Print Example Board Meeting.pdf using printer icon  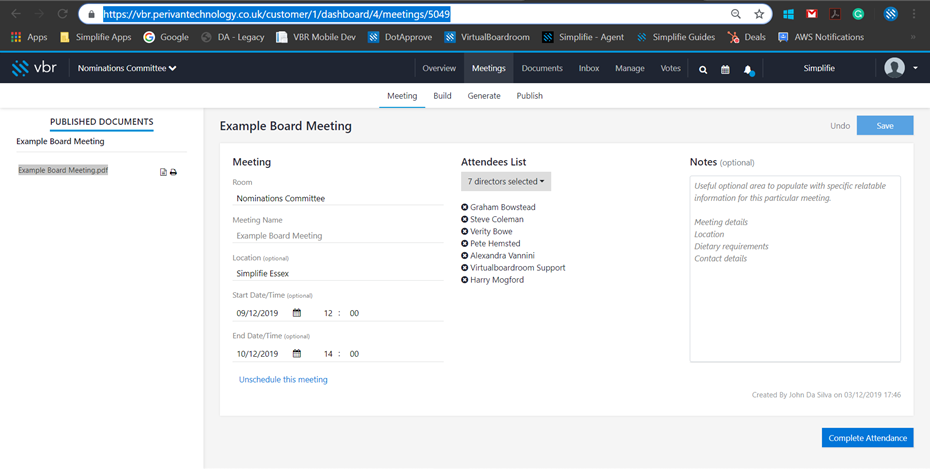pyautogui.click(x=173, y=172)
